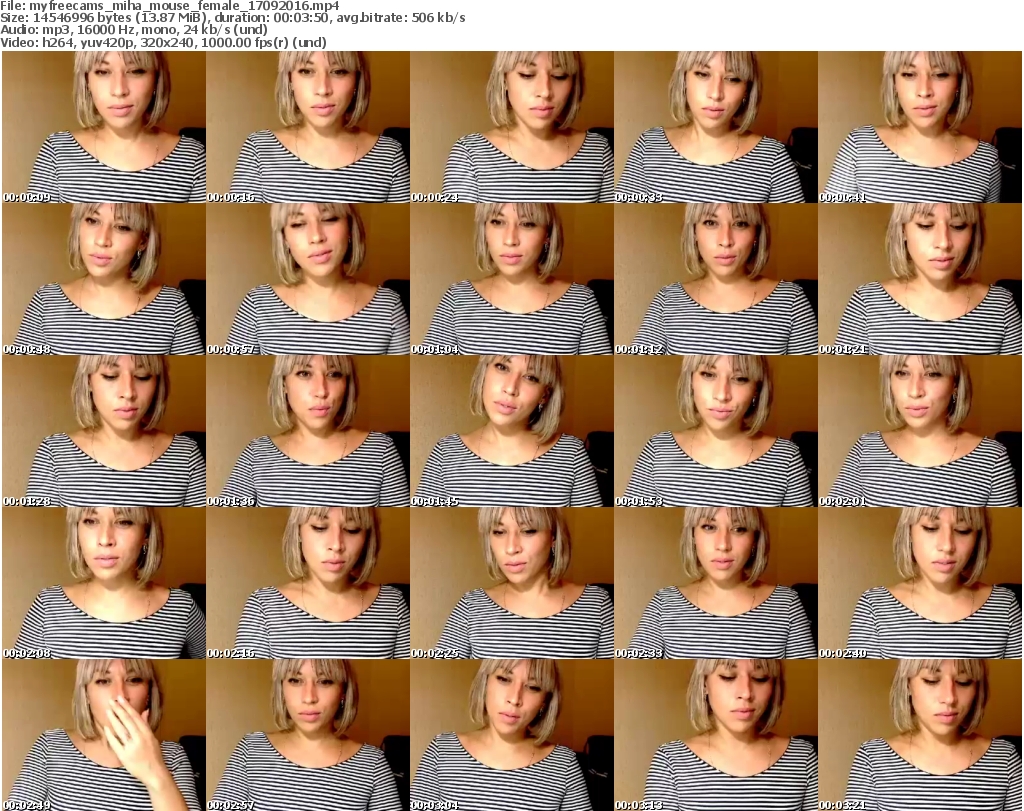The image size is (1024, 811).
Task: Open the frame stamped 00:01:28
Action: 104,432
